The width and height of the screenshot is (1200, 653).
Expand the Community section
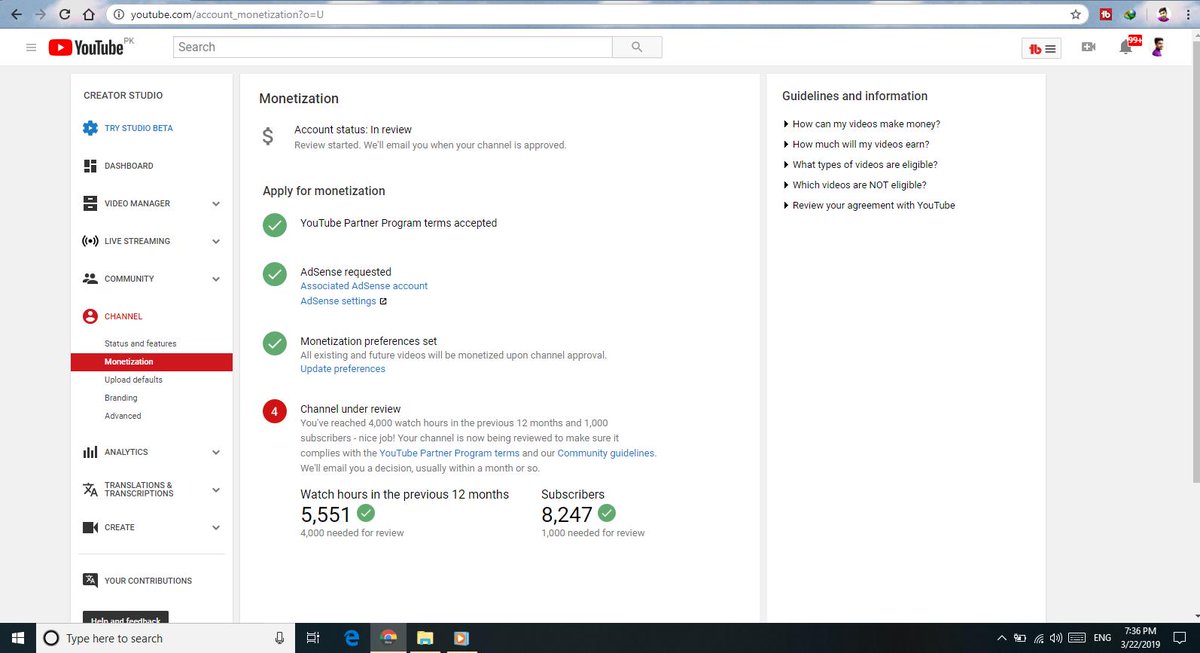(216, 279)
